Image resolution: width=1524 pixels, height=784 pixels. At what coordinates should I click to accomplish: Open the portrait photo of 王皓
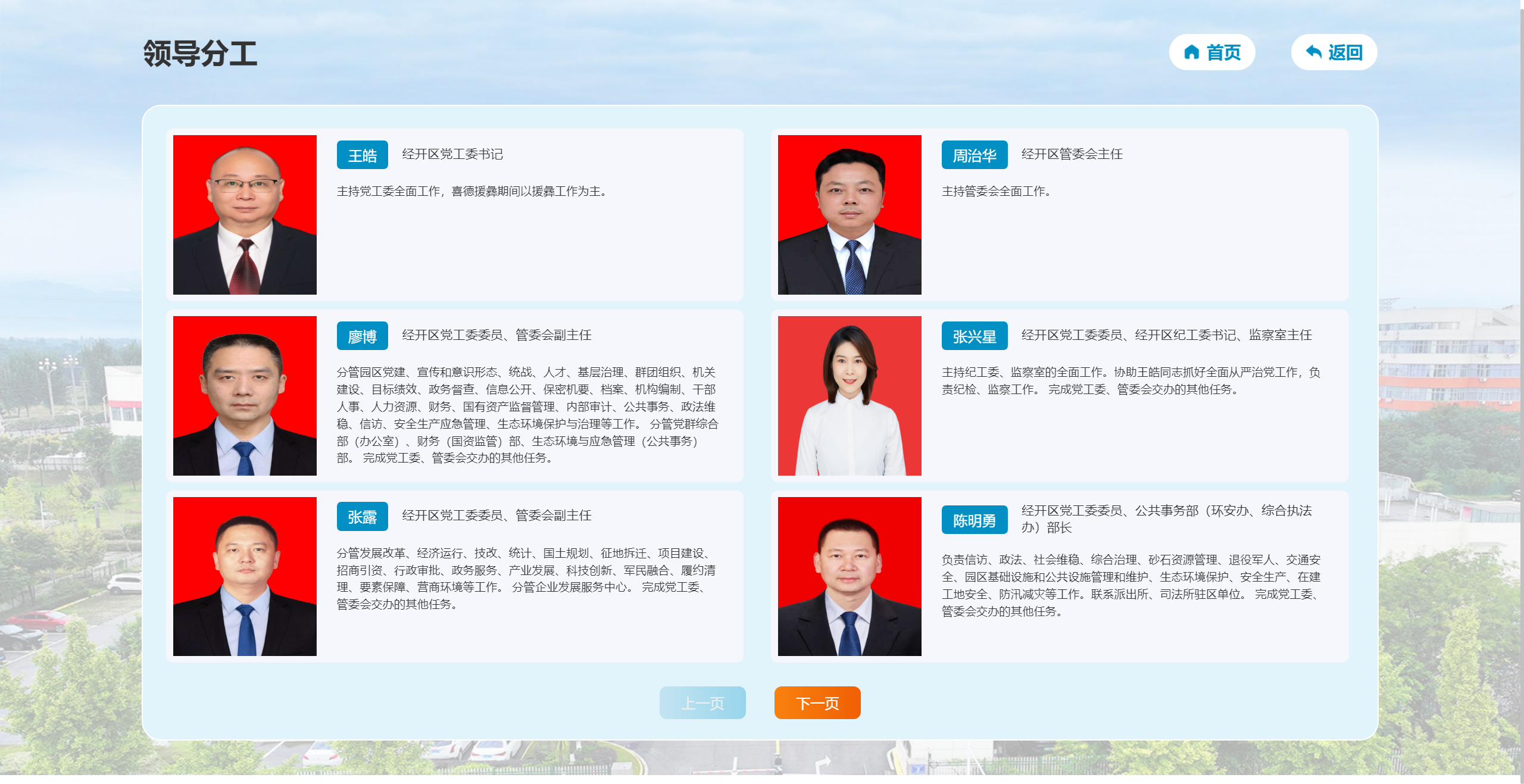click(245, 215)
